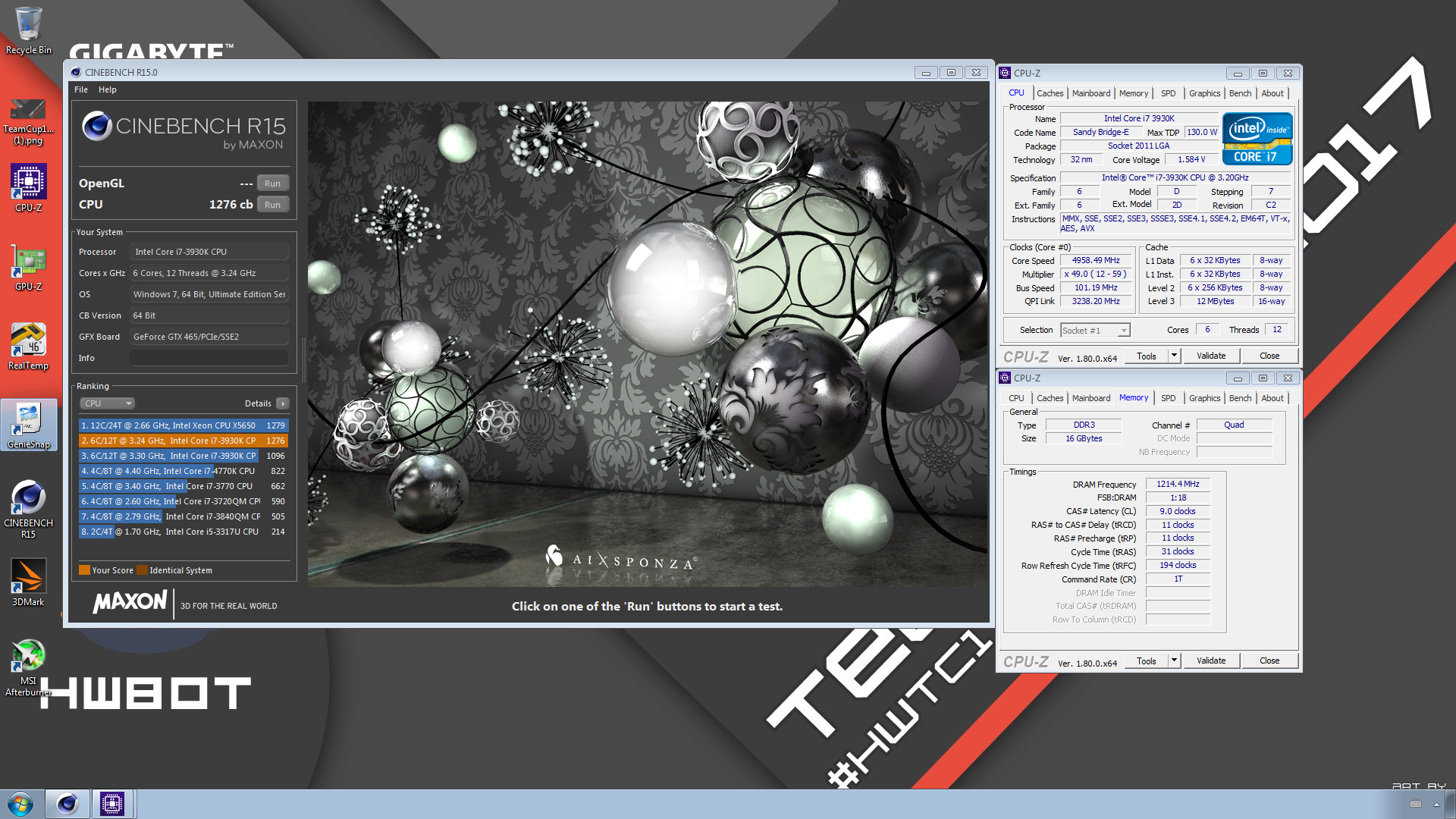Click the MAXON logo
This screenshot has height=819, width=1456.
(x=130, y=602)
